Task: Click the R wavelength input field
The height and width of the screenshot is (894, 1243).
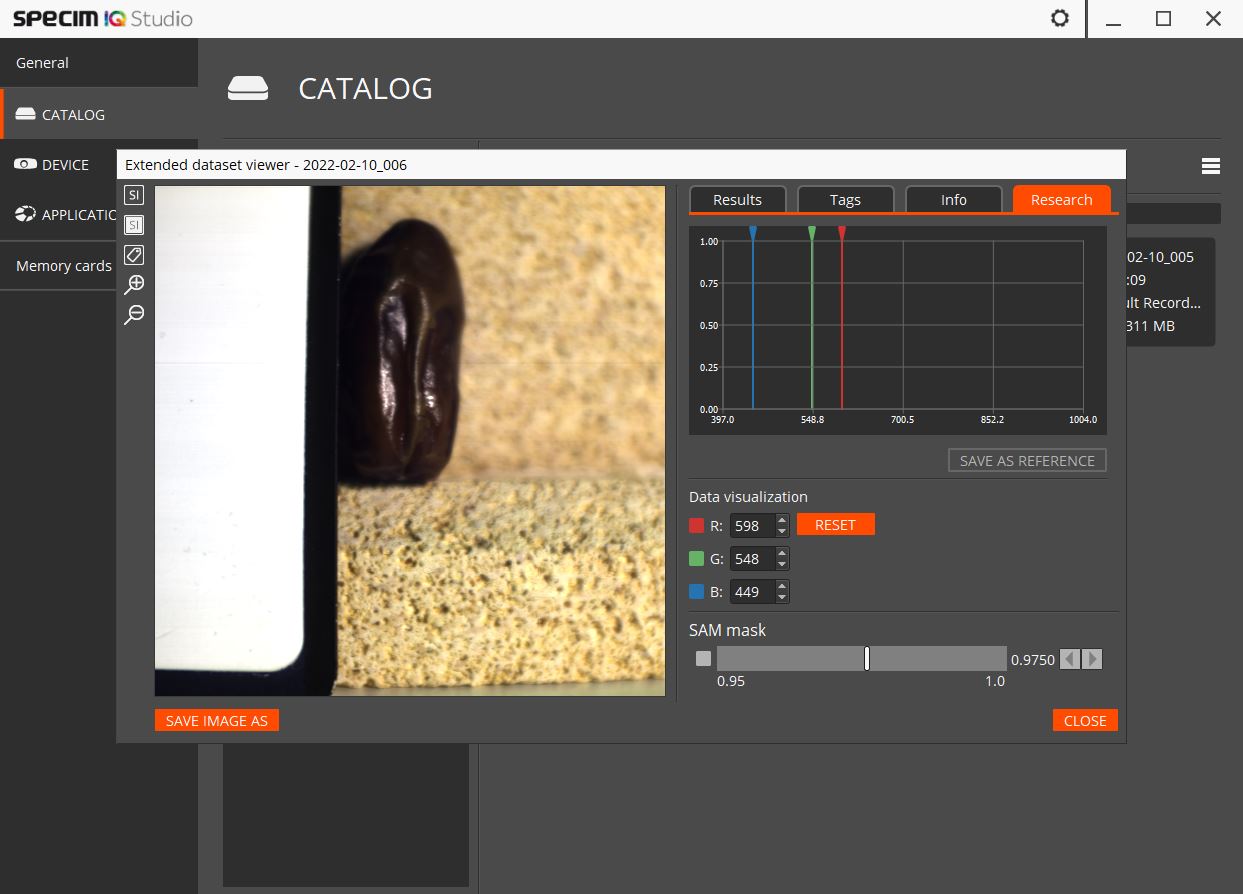Action: pos(750,525)
